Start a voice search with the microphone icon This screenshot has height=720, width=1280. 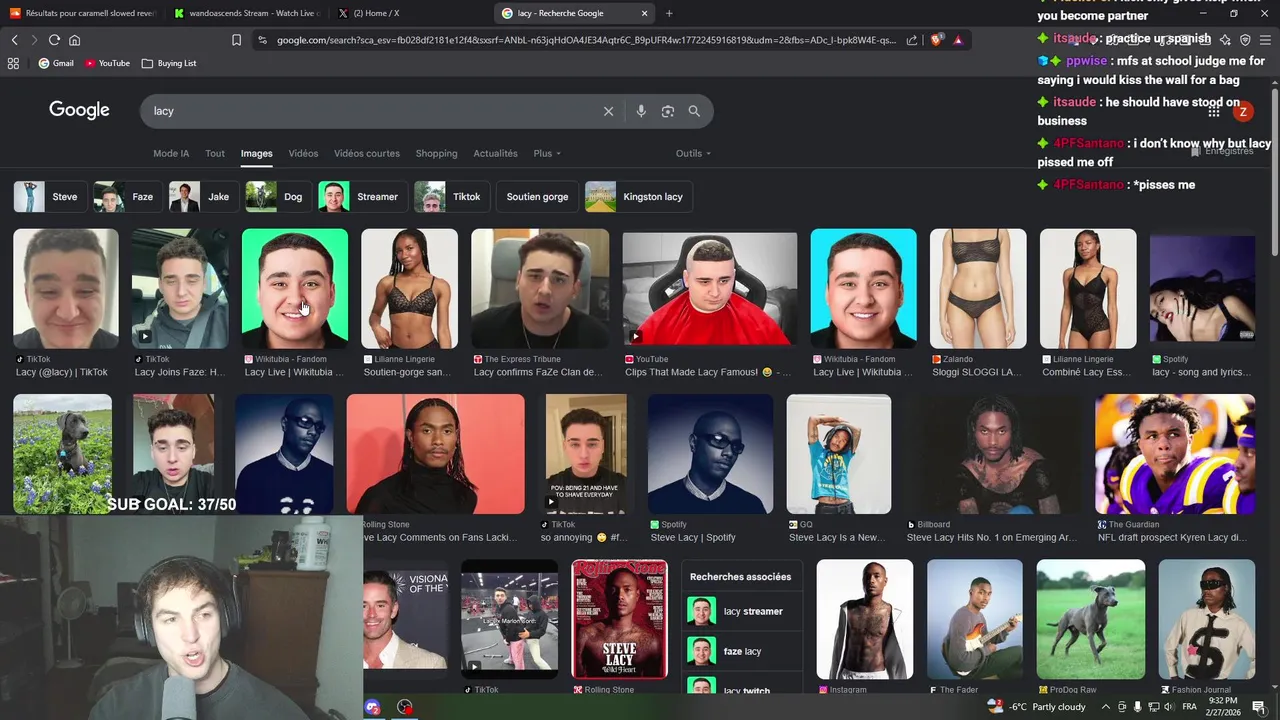pyautogui.click(x=641, y=111)
